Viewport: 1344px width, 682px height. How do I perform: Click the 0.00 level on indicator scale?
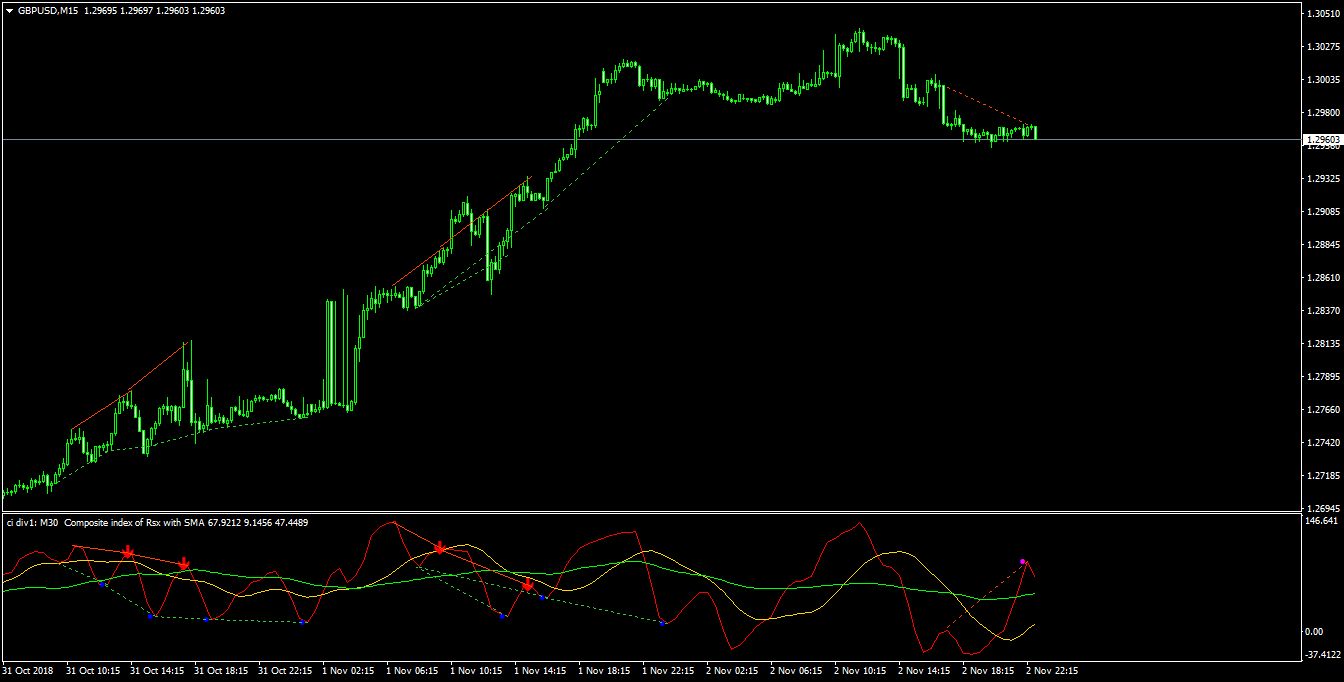(x=1314, y=631)
